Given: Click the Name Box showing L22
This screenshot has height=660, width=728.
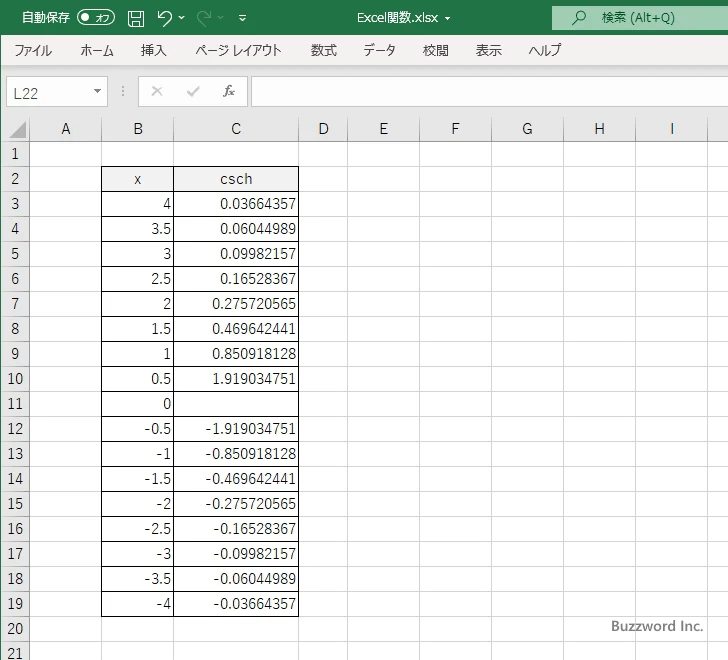Looking at the screenshot, I should click(x=49, y=92).
